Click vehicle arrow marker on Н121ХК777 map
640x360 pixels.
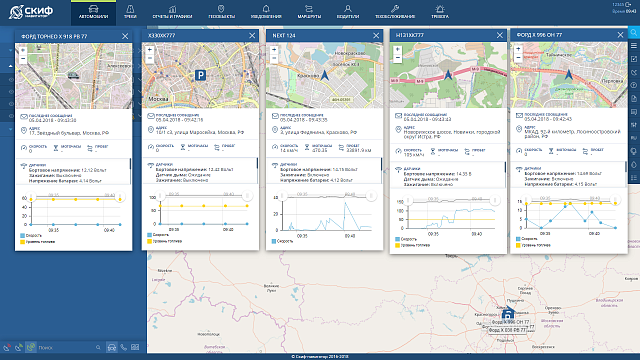tap(448, 75)
